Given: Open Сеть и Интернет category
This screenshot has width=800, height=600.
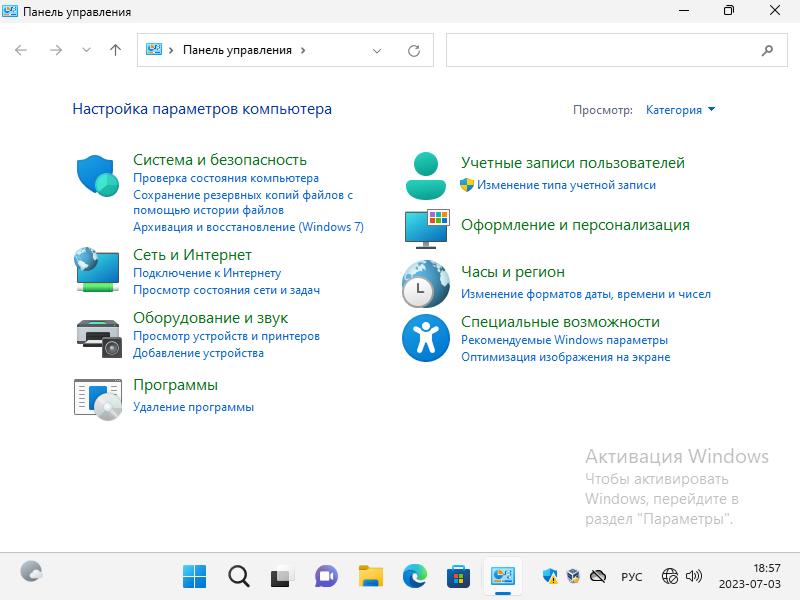Looking at the screenshot, I should click(x=192, y=255).
